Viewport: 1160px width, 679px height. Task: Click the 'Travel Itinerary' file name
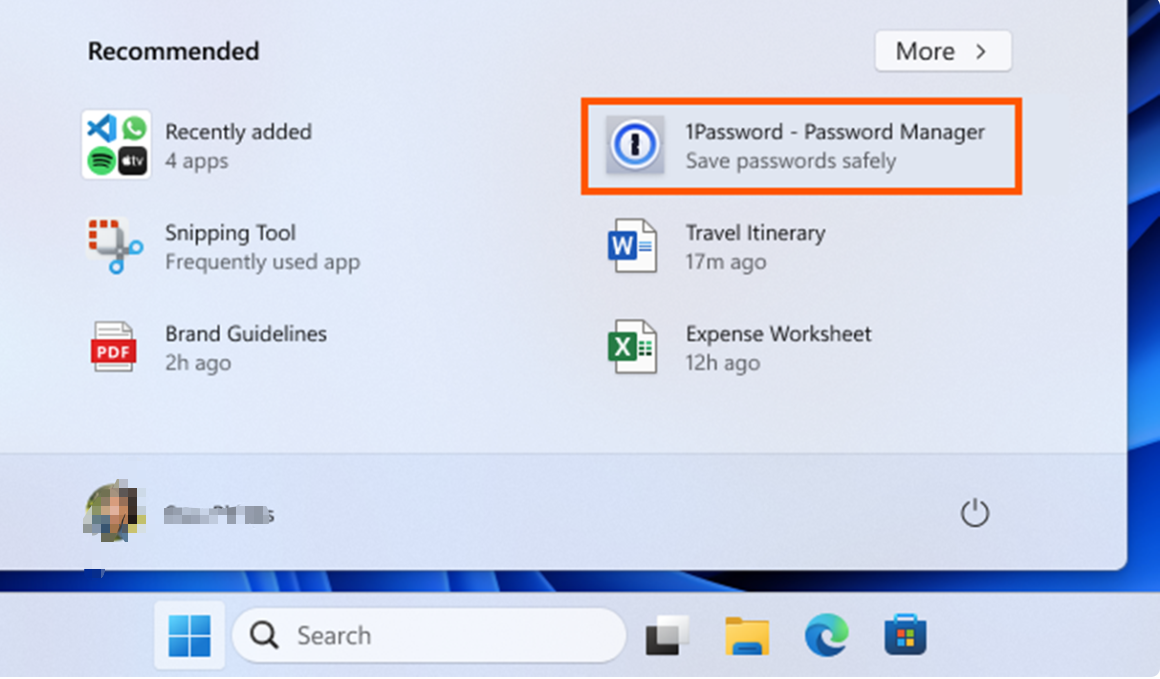(755, 233)
